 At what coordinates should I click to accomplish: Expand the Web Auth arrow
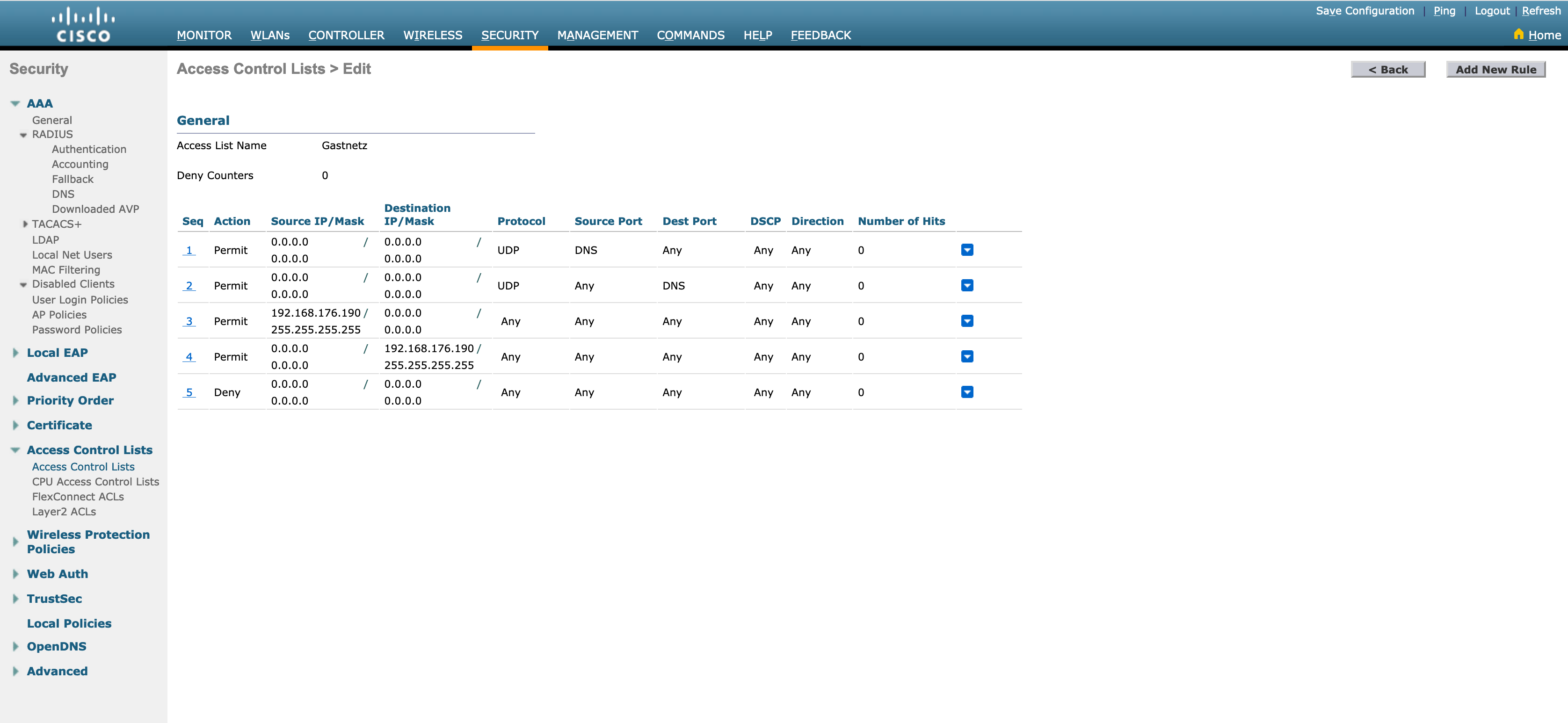(15, 574)
